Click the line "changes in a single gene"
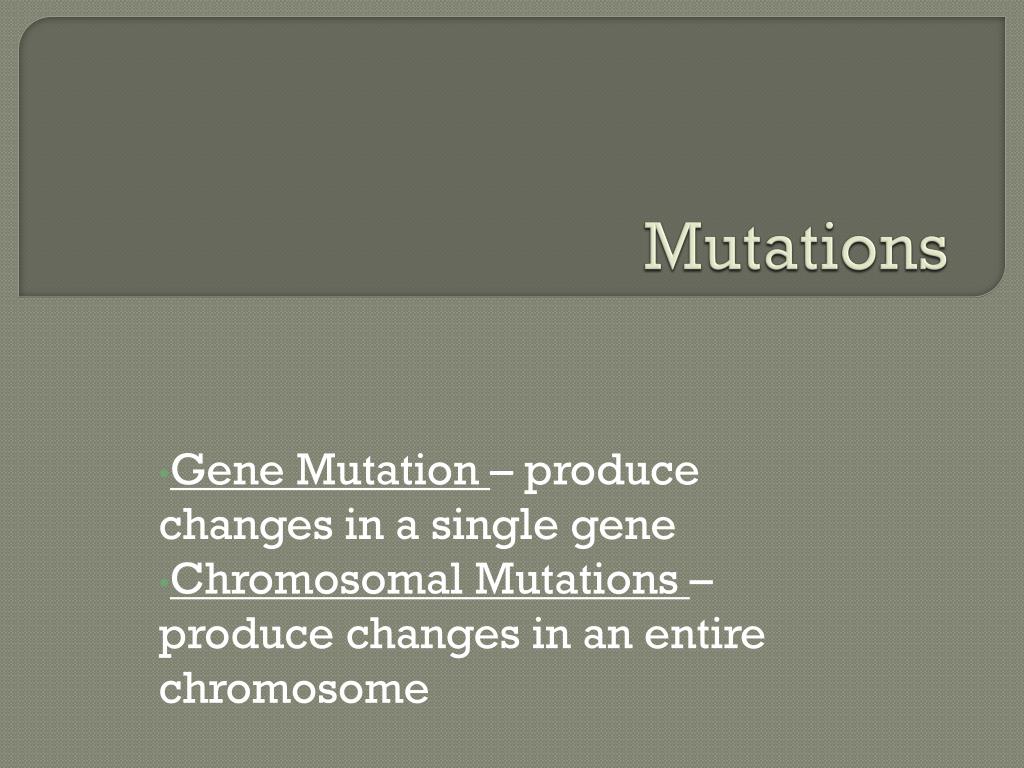The width and height of the screenshot is (1024, 768). click(417, 526)
